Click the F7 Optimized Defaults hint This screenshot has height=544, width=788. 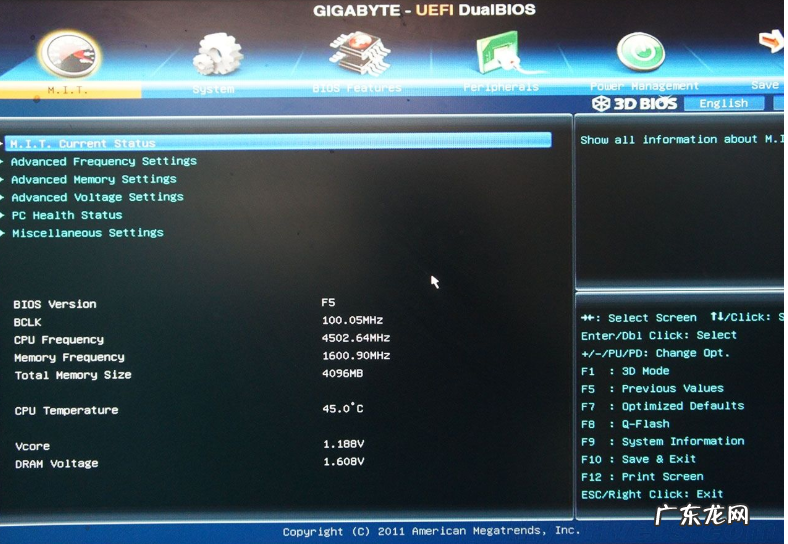click(662, 406)
